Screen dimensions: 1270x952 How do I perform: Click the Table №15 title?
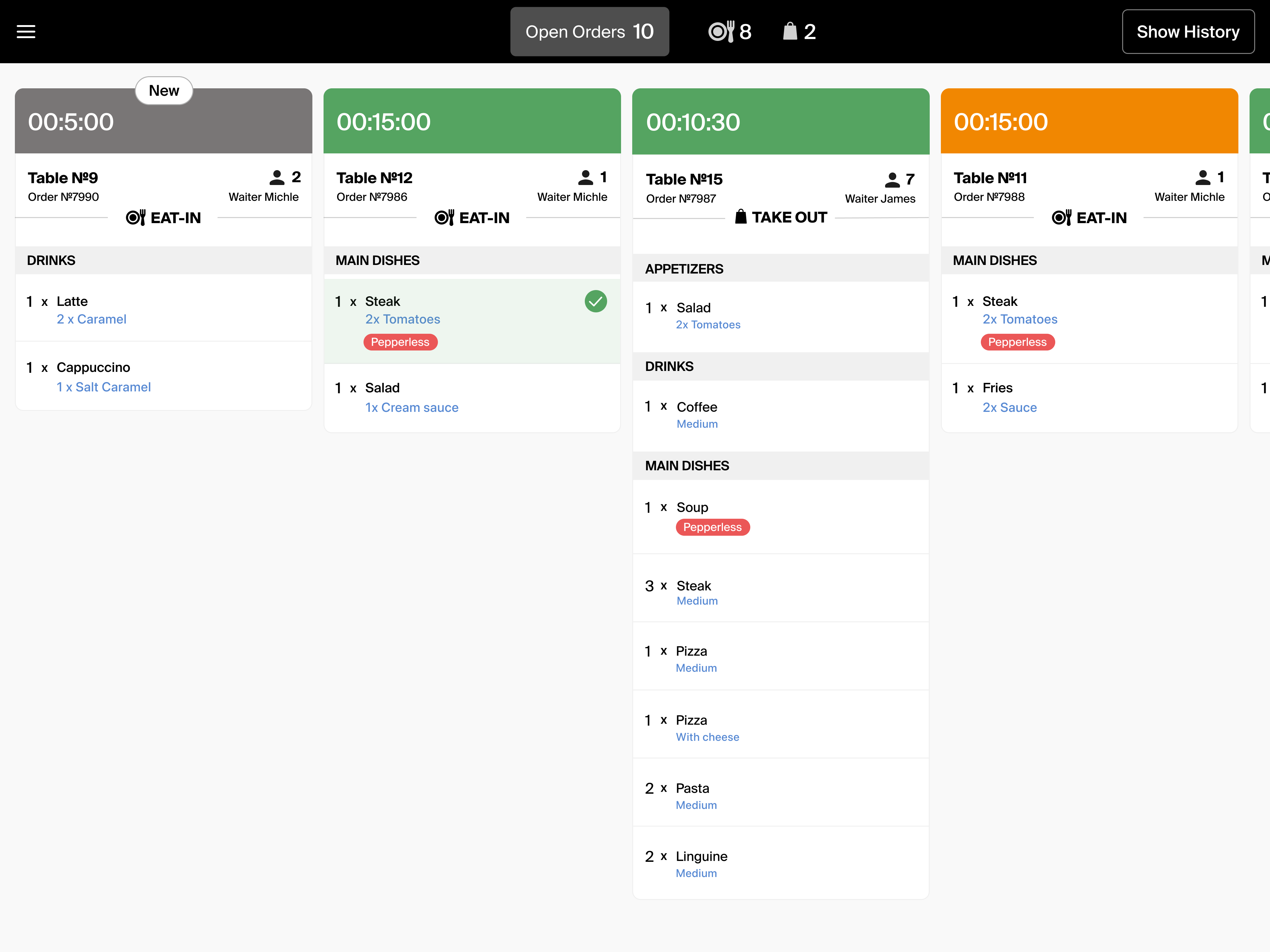tap(684, 179)
